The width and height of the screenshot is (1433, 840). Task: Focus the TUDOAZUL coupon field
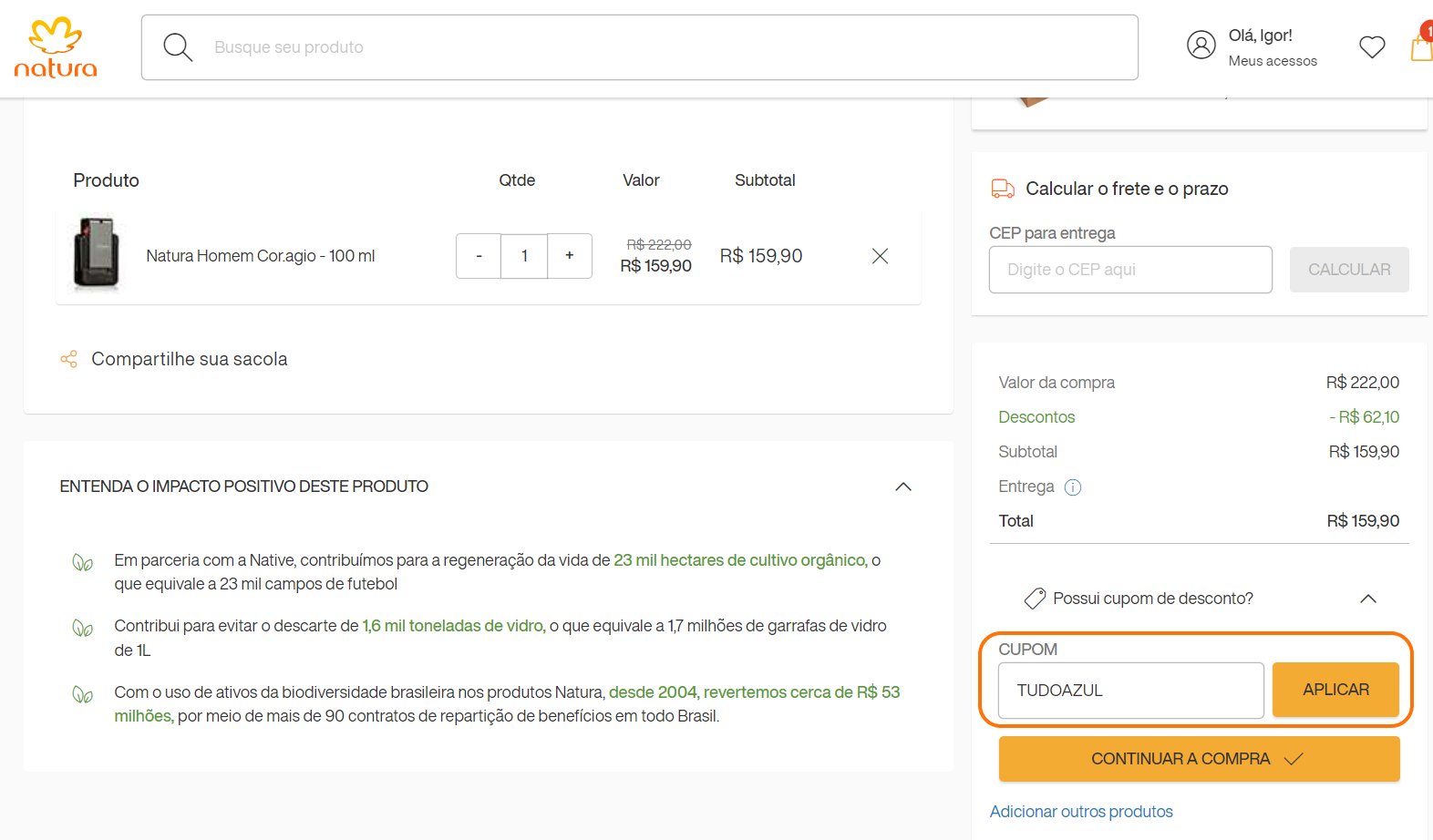pos(1131,691)
